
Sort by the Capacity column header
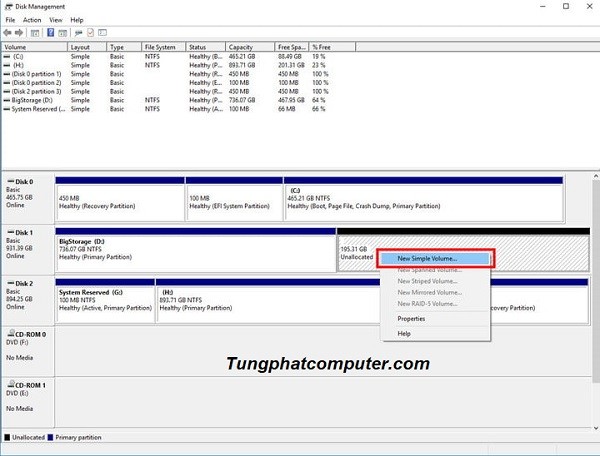pyautogui.click(x=250, y=47)
